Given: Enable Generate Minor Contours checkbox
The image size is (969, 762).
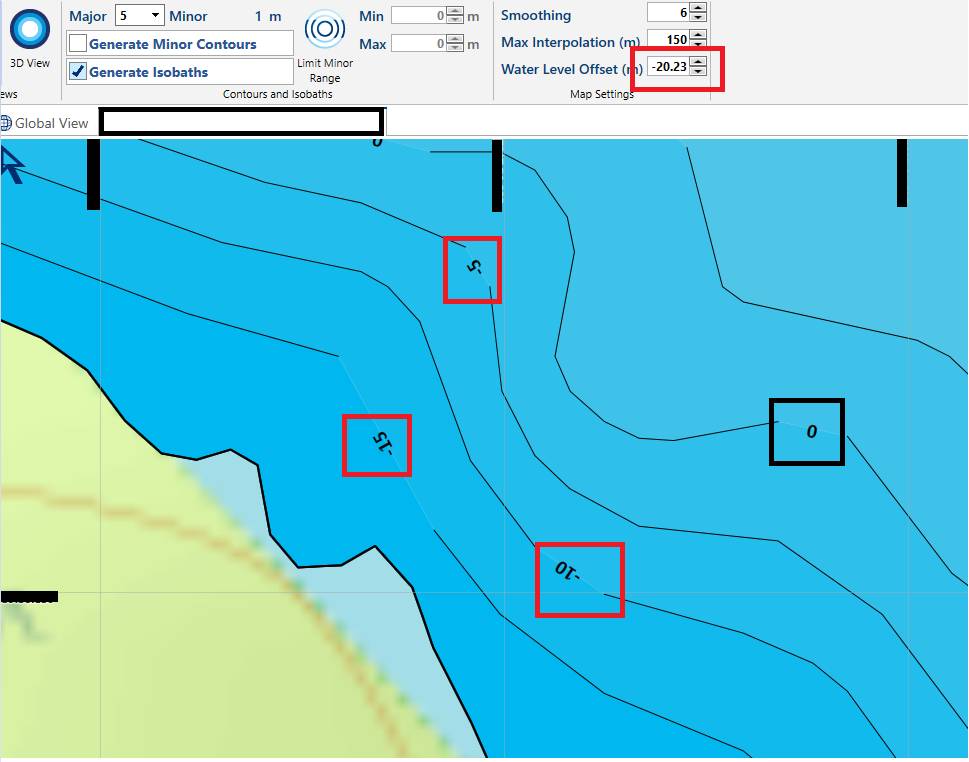Looking at the screenshot, I should coord(78,44).
